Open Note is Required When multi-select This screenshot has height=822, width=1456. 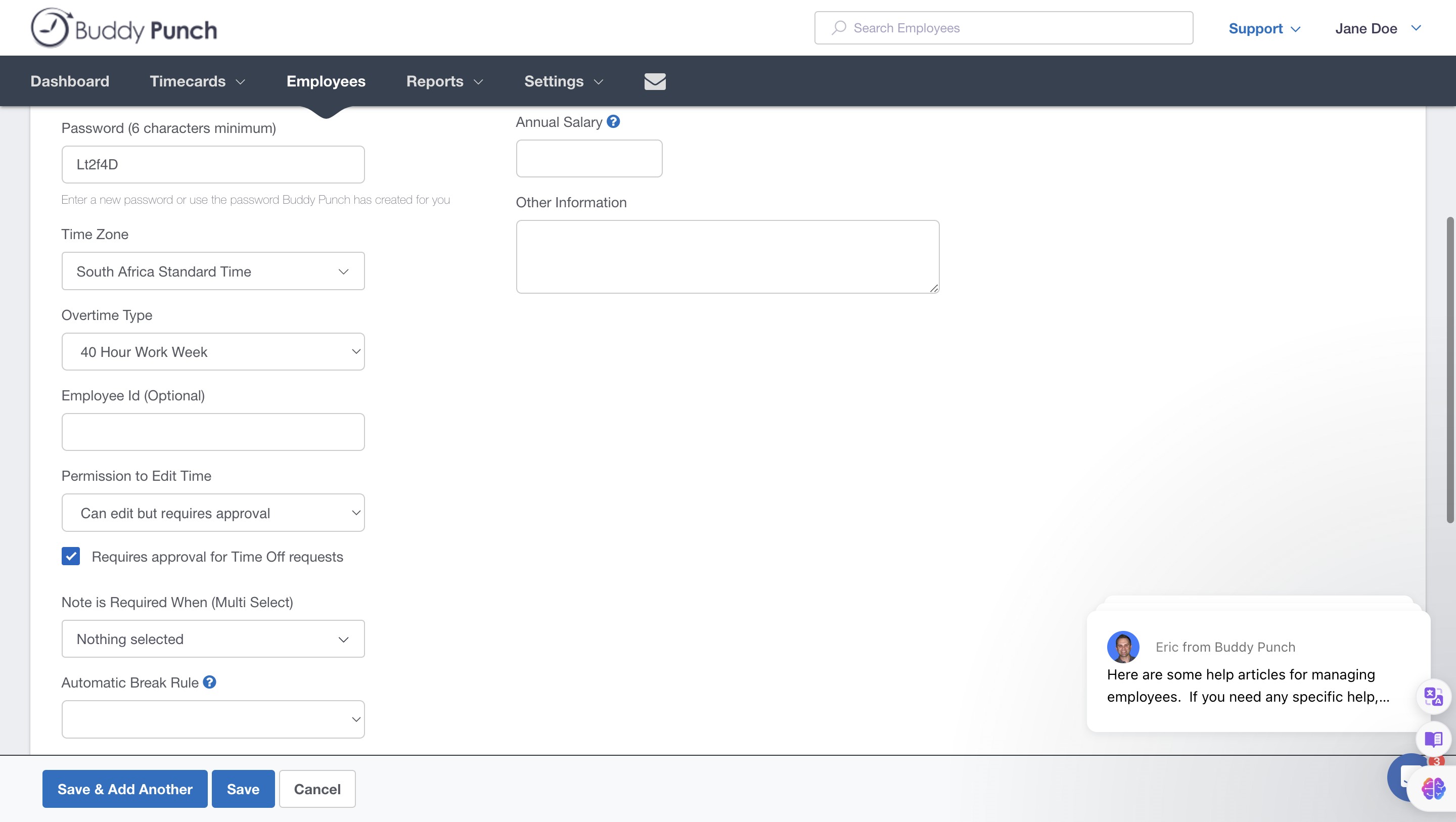click(x=212, y=639)
